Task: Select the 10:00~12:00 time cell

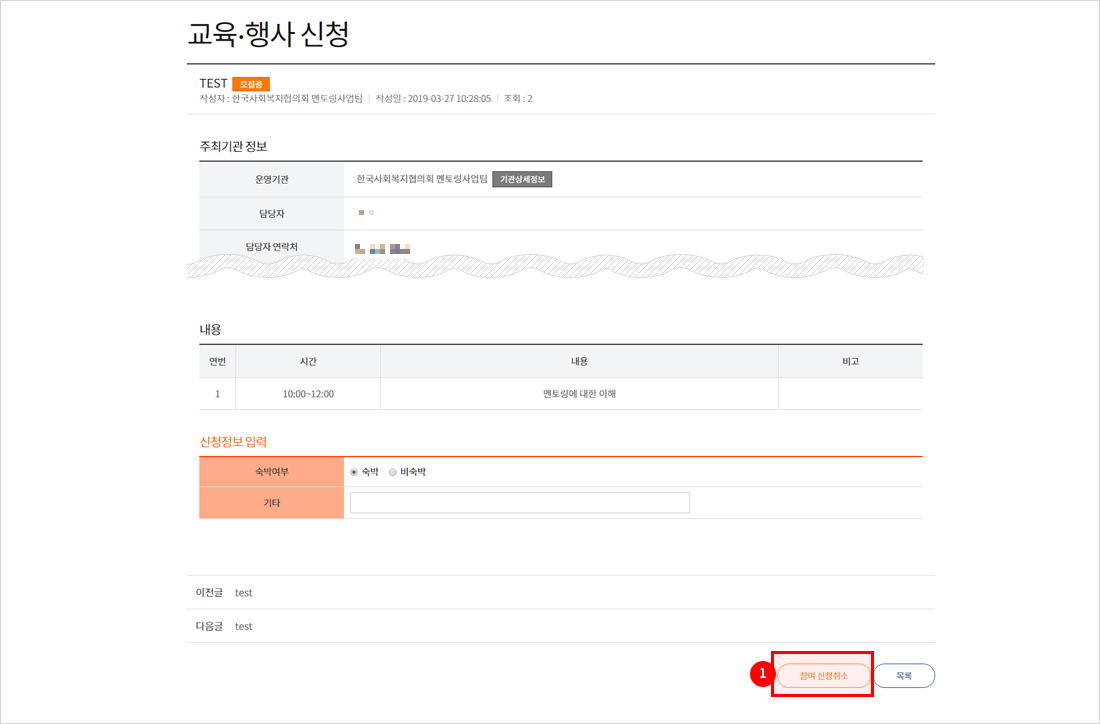Action: click(x=308, y=394)
